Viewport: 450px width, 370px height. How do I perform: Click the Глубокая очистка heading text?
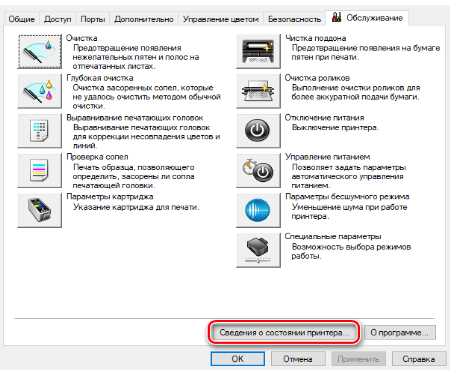click(x=100, y=78)
